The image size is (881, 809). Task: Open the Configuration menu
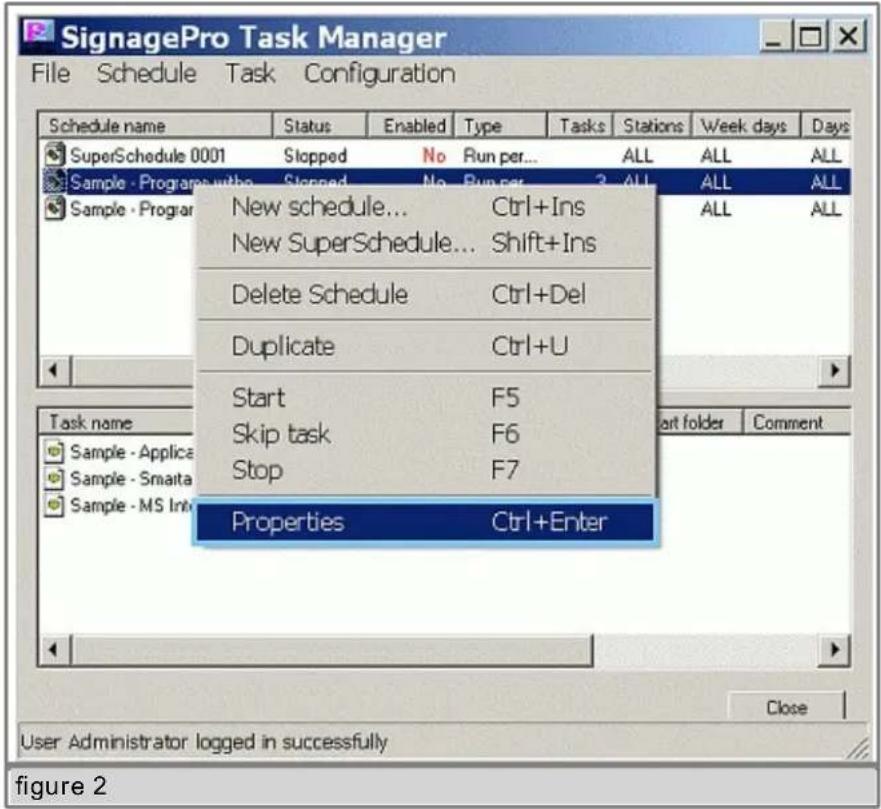[x=380, y=74]
